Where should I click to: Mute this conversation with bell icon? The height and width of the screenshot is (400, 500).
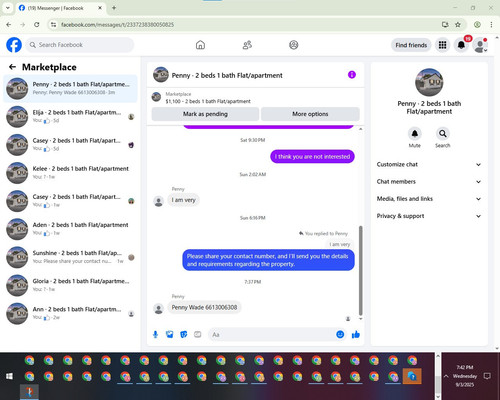(415, 134)
